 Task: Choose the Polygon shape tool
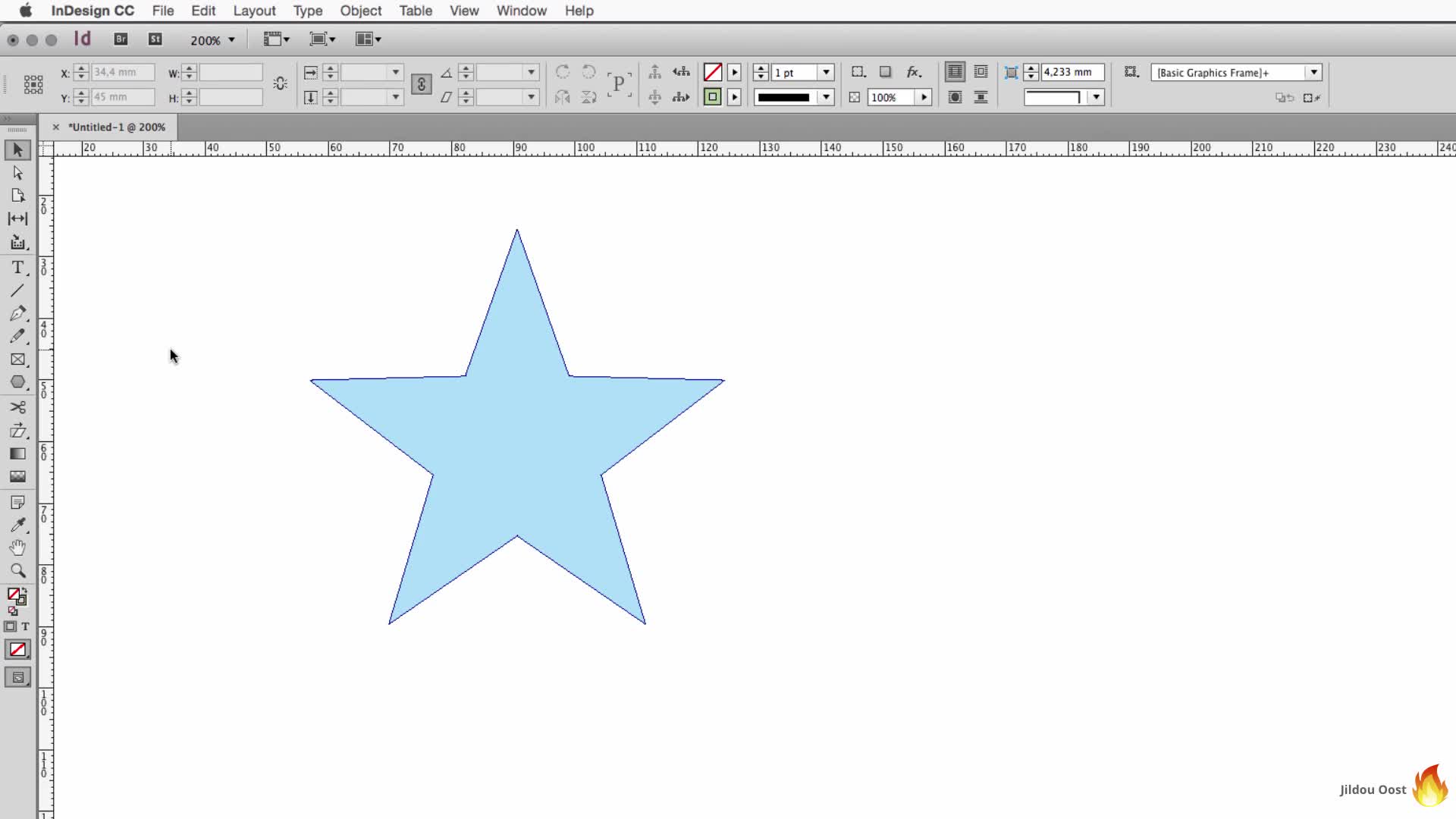[x=17, y=382]
